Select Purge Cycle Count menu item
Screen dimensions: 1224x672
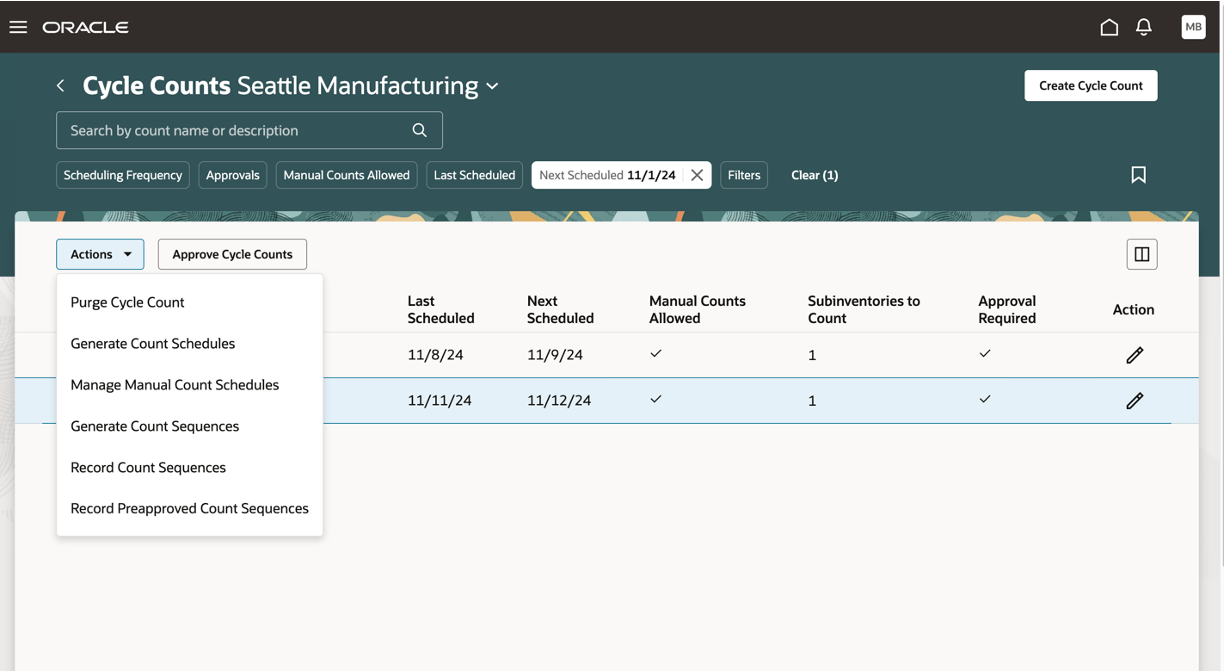click(x=127, y=302)
